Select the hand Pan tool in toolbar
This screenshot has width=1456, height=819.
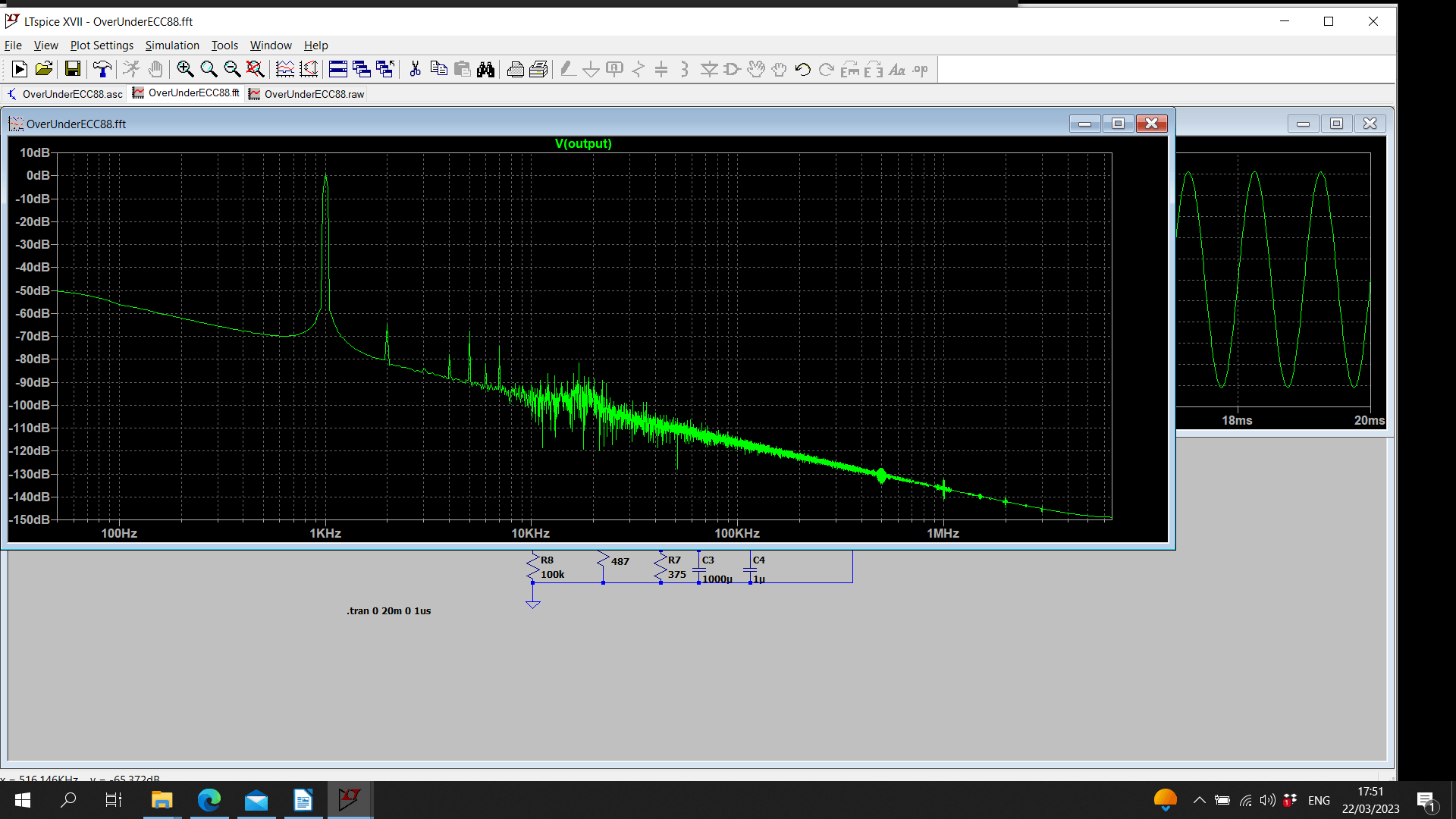155,70
